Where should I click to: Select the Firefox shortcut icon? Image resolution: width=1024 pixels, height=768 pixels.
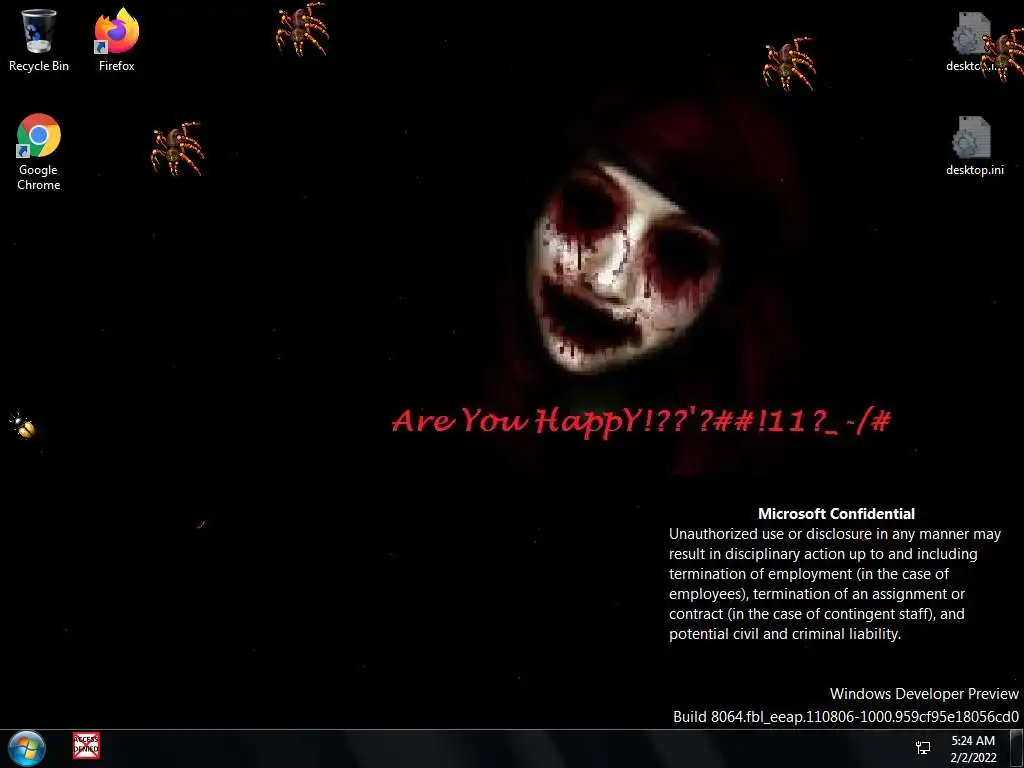coord(116,39)
